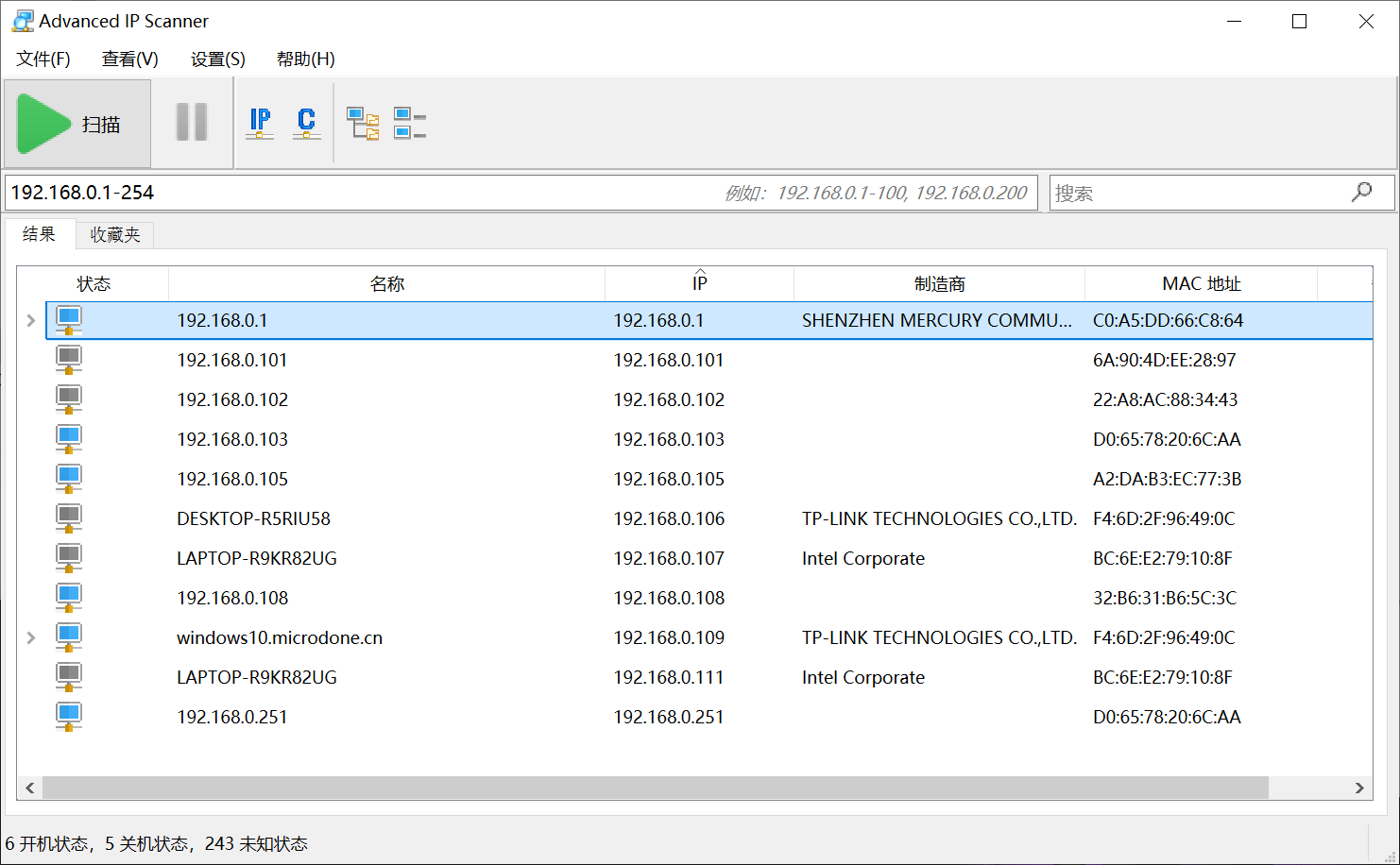Click the IP toolbar icon
This screenshot has height=865, width=1400.
tap(260, 124)
